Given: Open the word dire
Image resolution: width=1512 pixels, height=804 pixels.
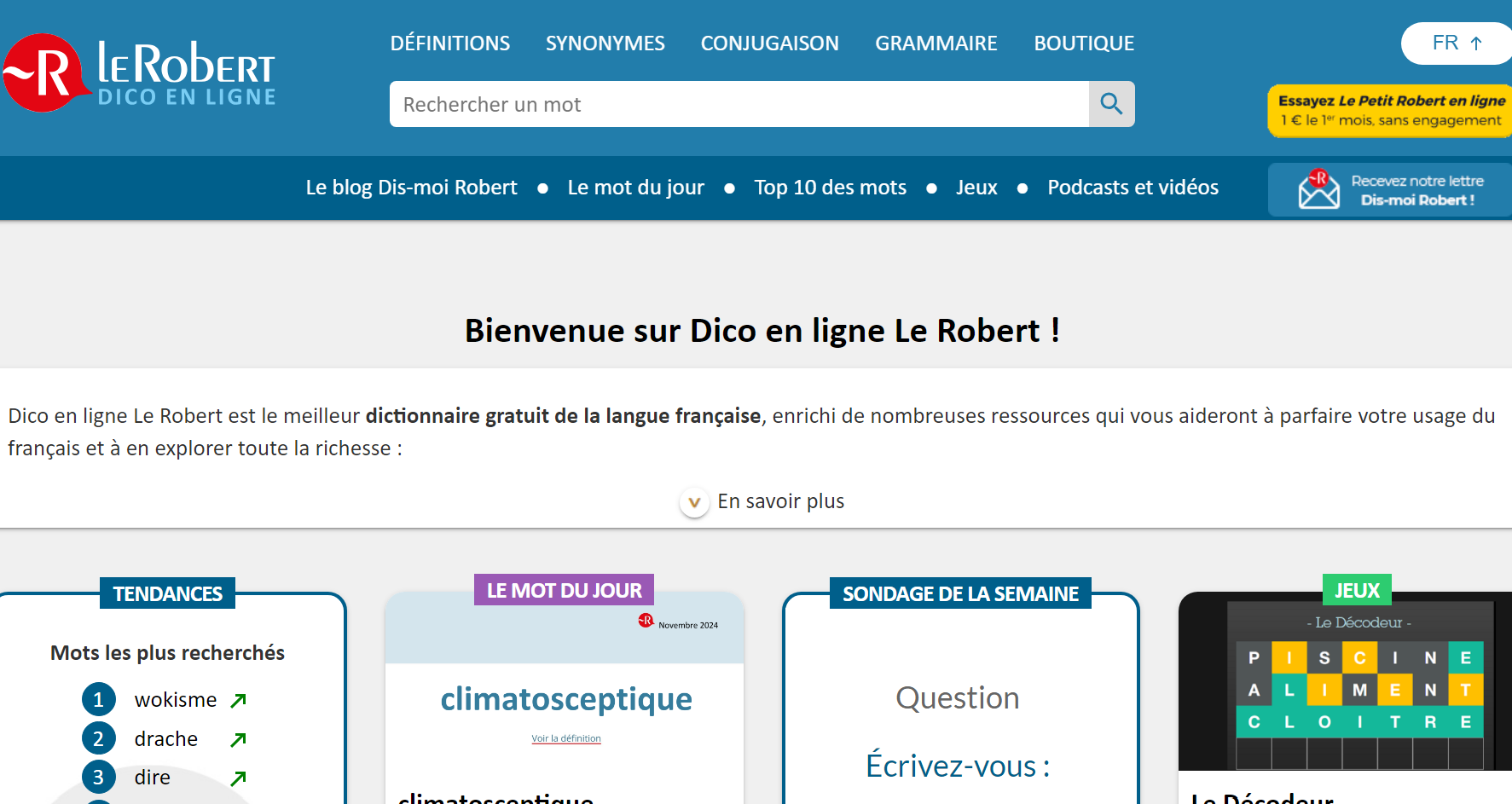Looking at the screenshot, I should (153, 778).
